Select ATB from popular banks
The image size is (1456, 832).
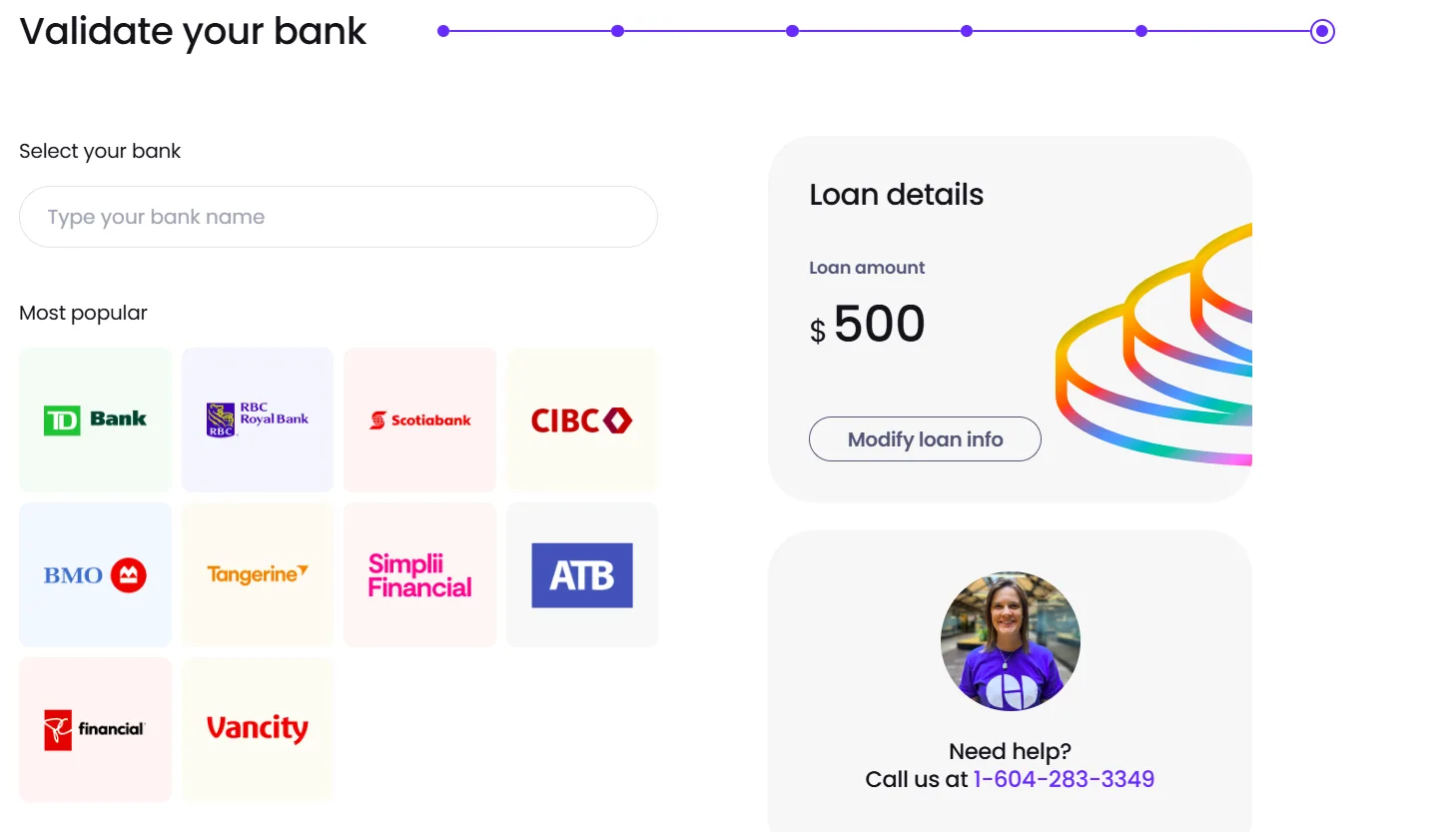click(x=581, y=574)
